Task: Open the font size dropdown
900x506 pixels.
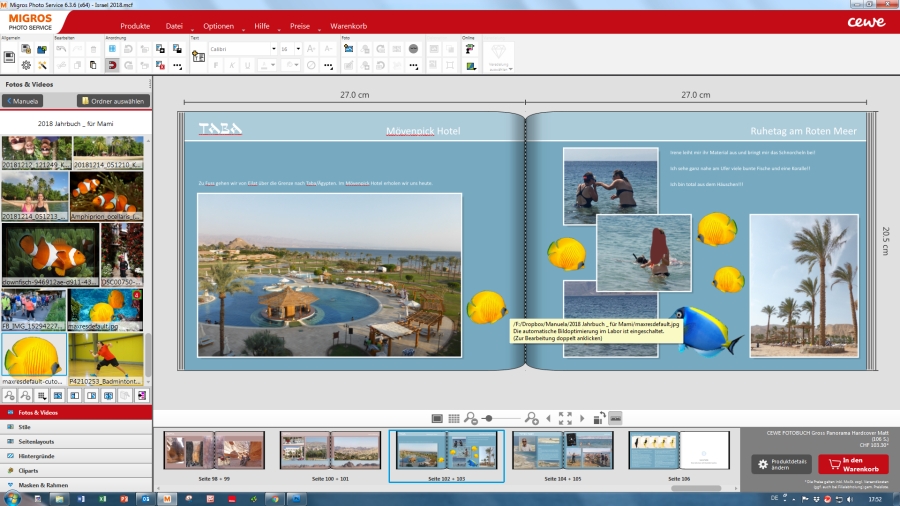Action: [x=290, y=48]
